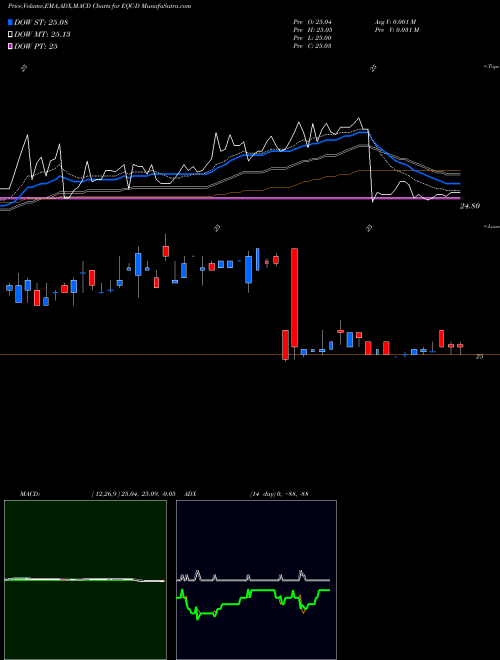Image resolution: width=500 pixels, height=660 pixels.
Task: Click the Lows marker label at right
Action: point(492,227)
